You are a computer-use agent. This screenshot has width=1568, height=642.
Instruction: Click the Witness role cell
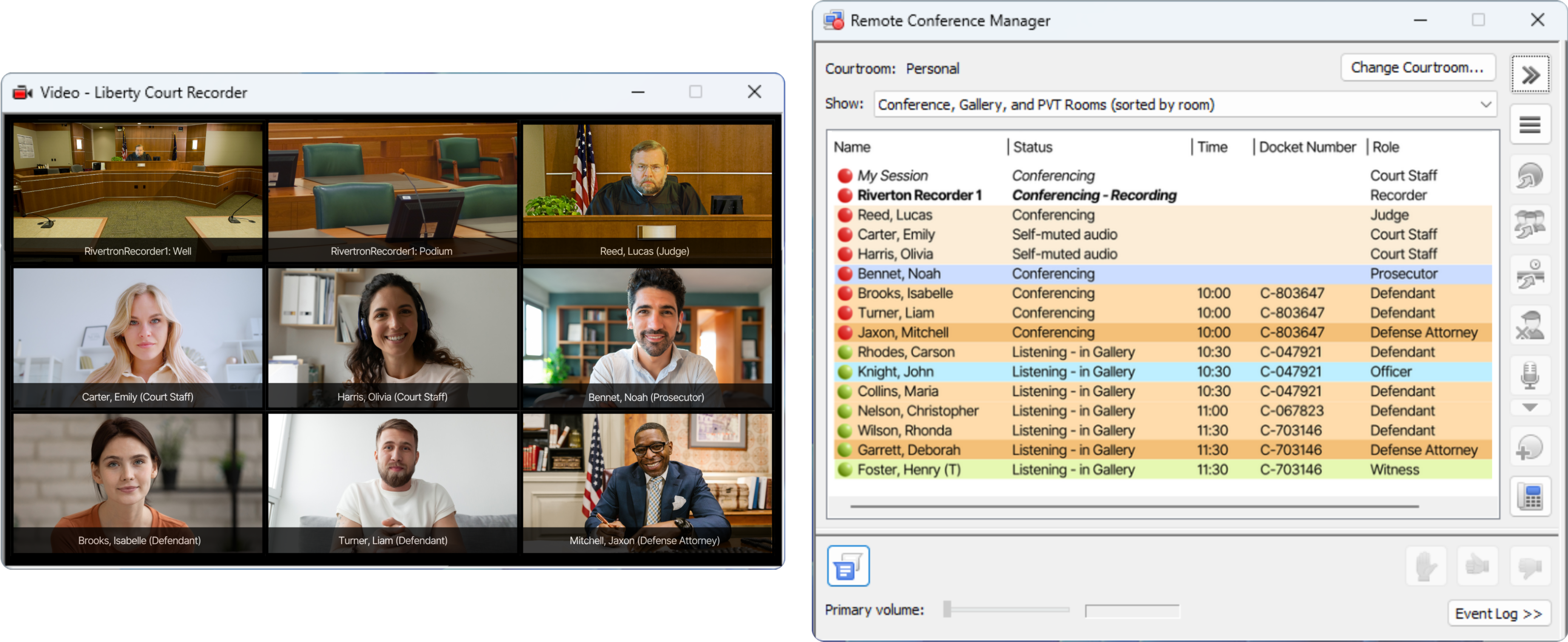1395,470
